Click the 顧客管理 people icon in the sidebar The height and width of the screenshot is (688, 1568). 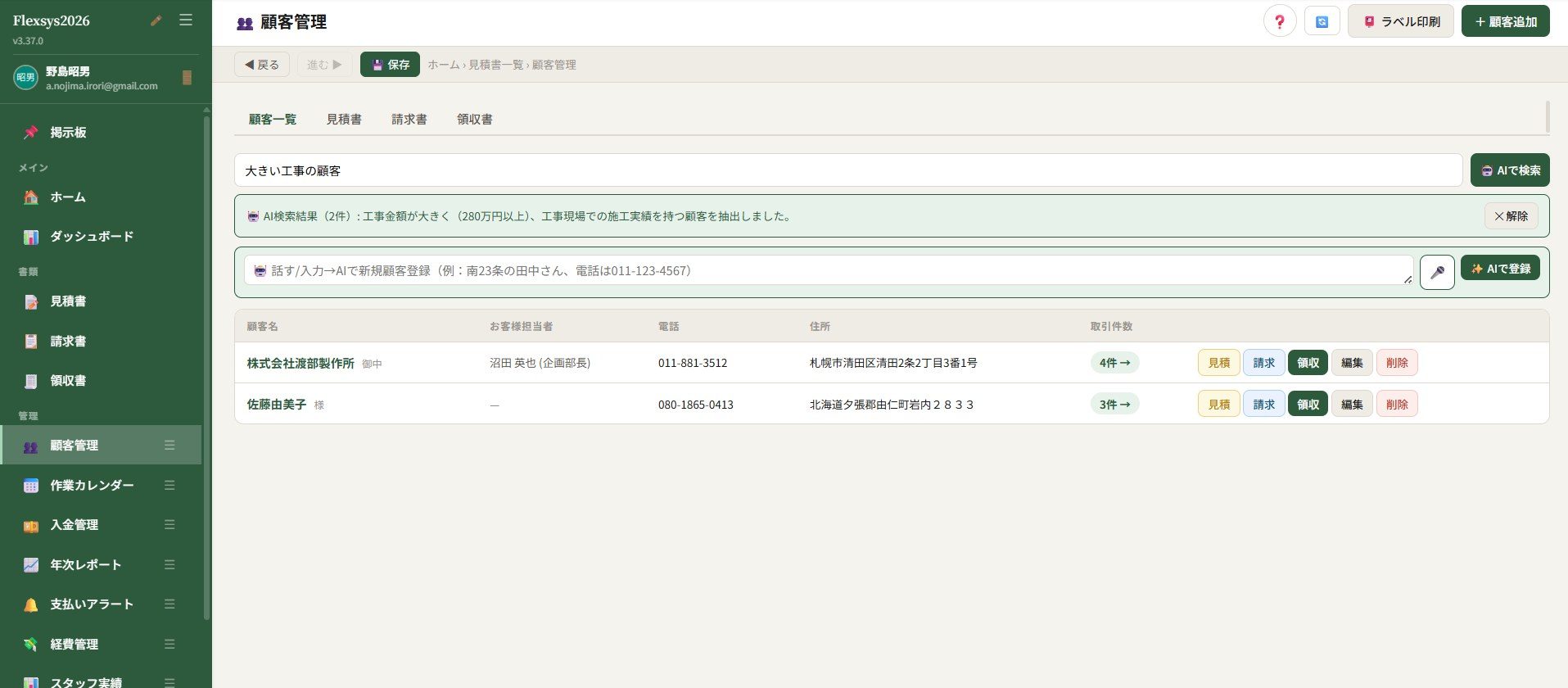pyautogui.click(x=31, y=446)
